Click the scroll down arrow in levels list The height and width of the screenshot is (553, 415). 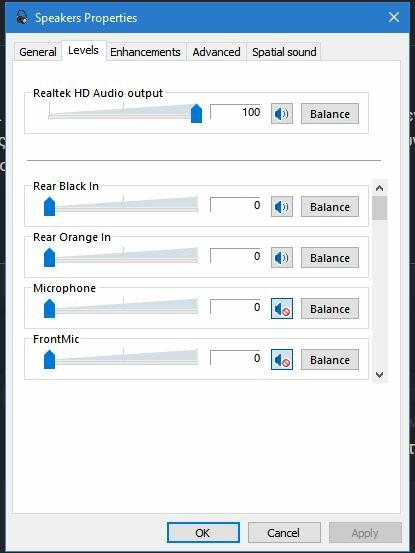coord(380,375)
